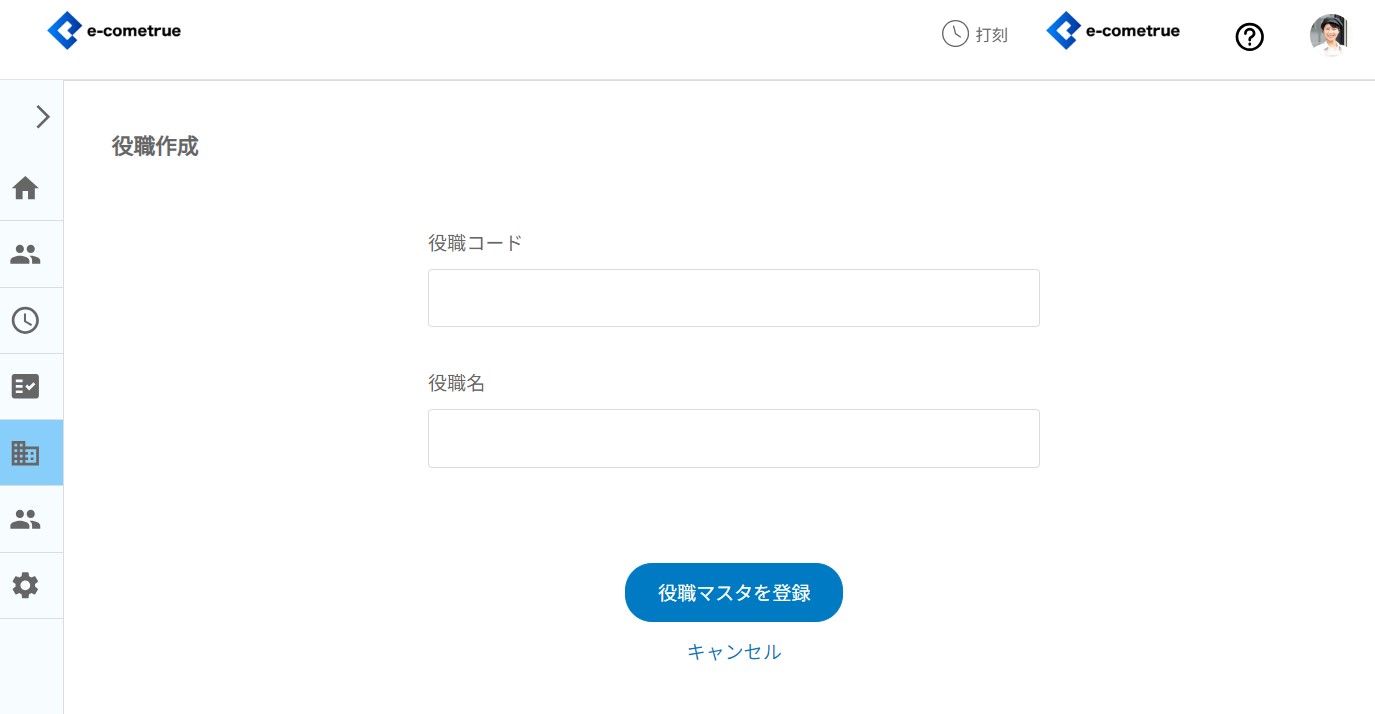Image resolution: width=1375 pixels, height=714 pixels.
Task: Click the 役職マスタを登録 button
Action: [733, 592]
